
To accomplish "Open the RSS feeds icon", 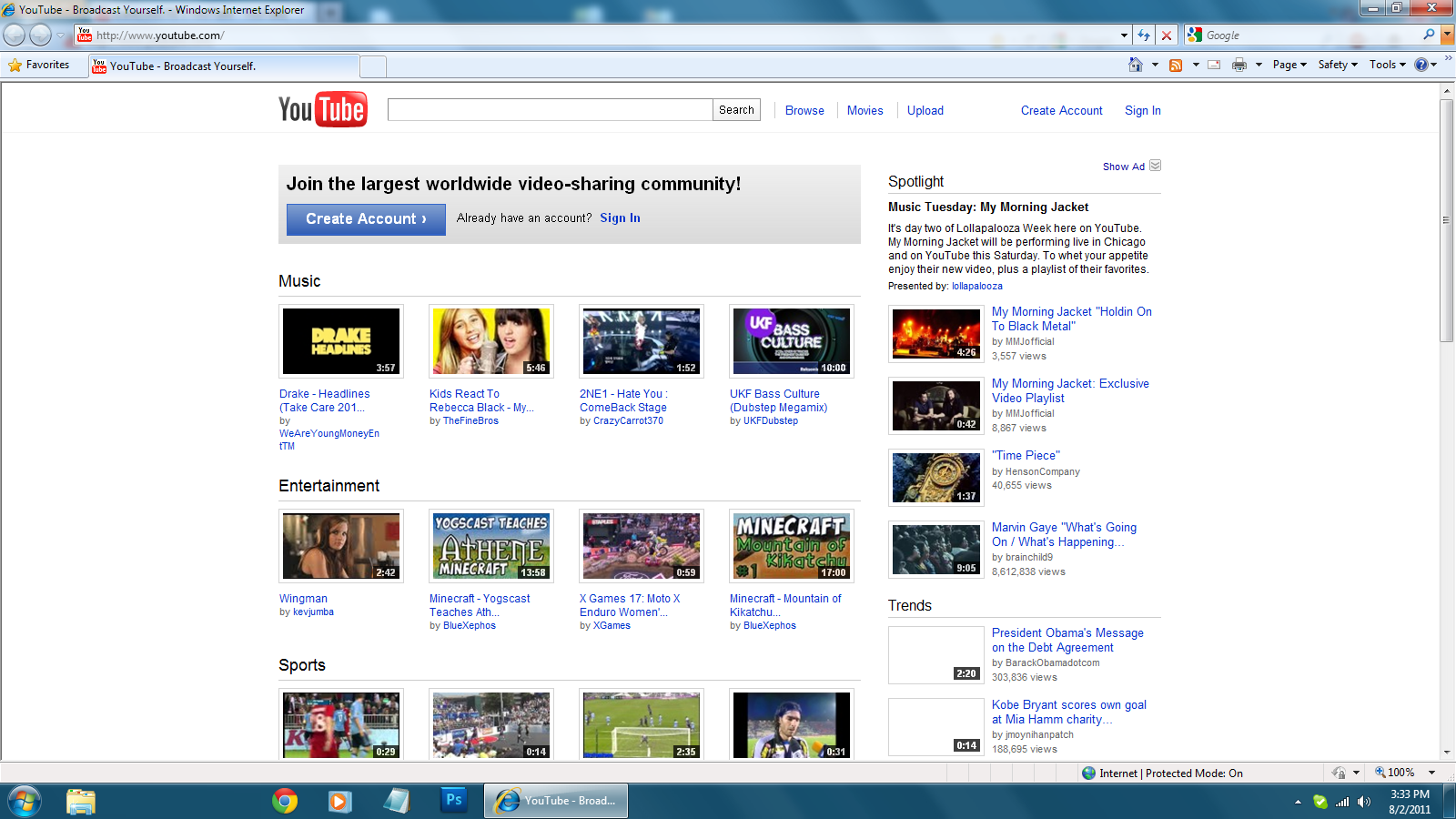I will [1176, 65].
